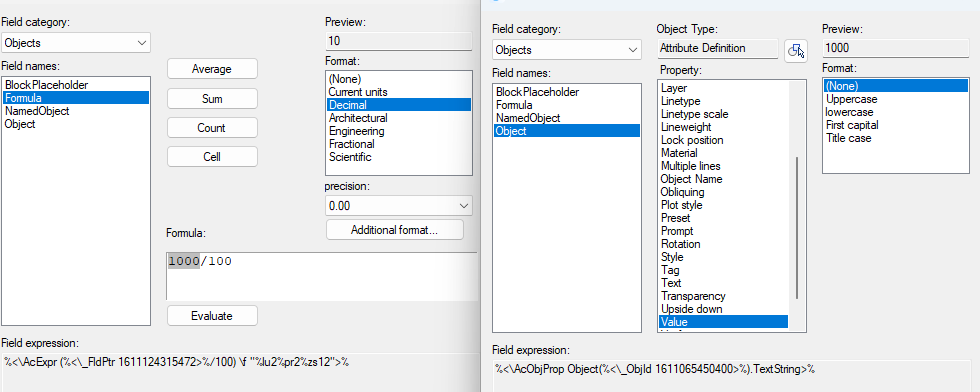Image resolution: width=980 pixels, height=392 pixels.
Task: Select Title case format option
Action: pos(848,138)
